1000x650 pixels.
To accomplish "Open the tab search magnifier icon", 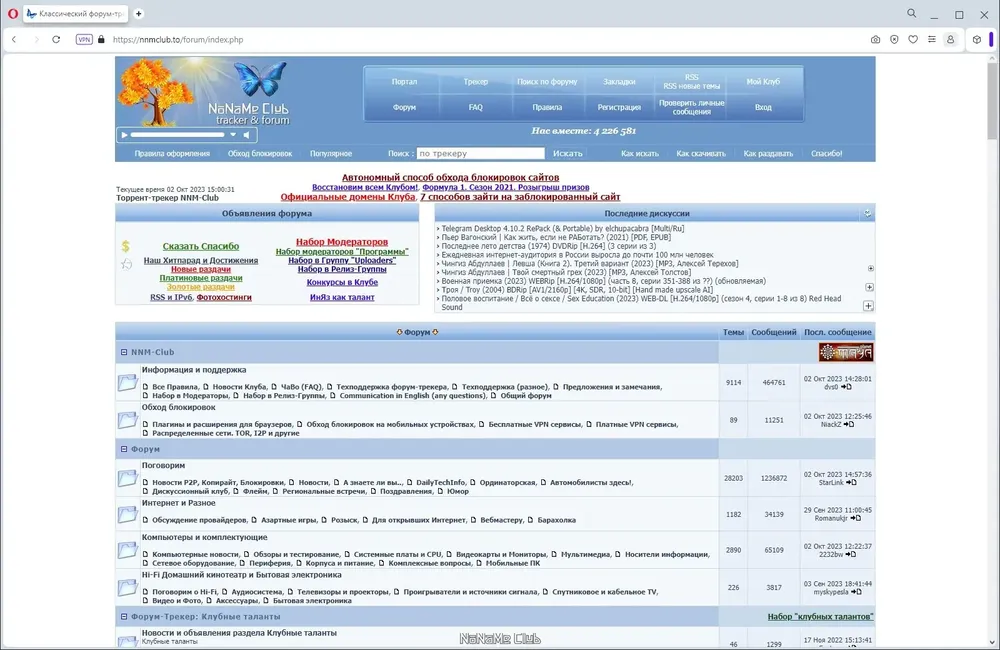I will click(x=912, y=13).
